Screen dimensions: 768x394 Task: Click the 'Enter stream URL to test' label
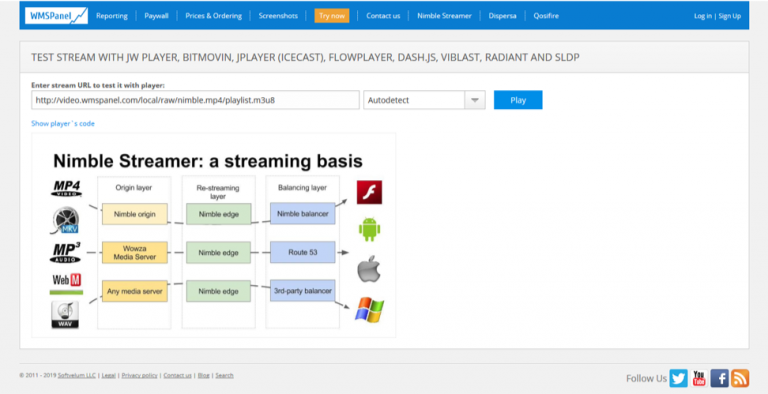98,85
